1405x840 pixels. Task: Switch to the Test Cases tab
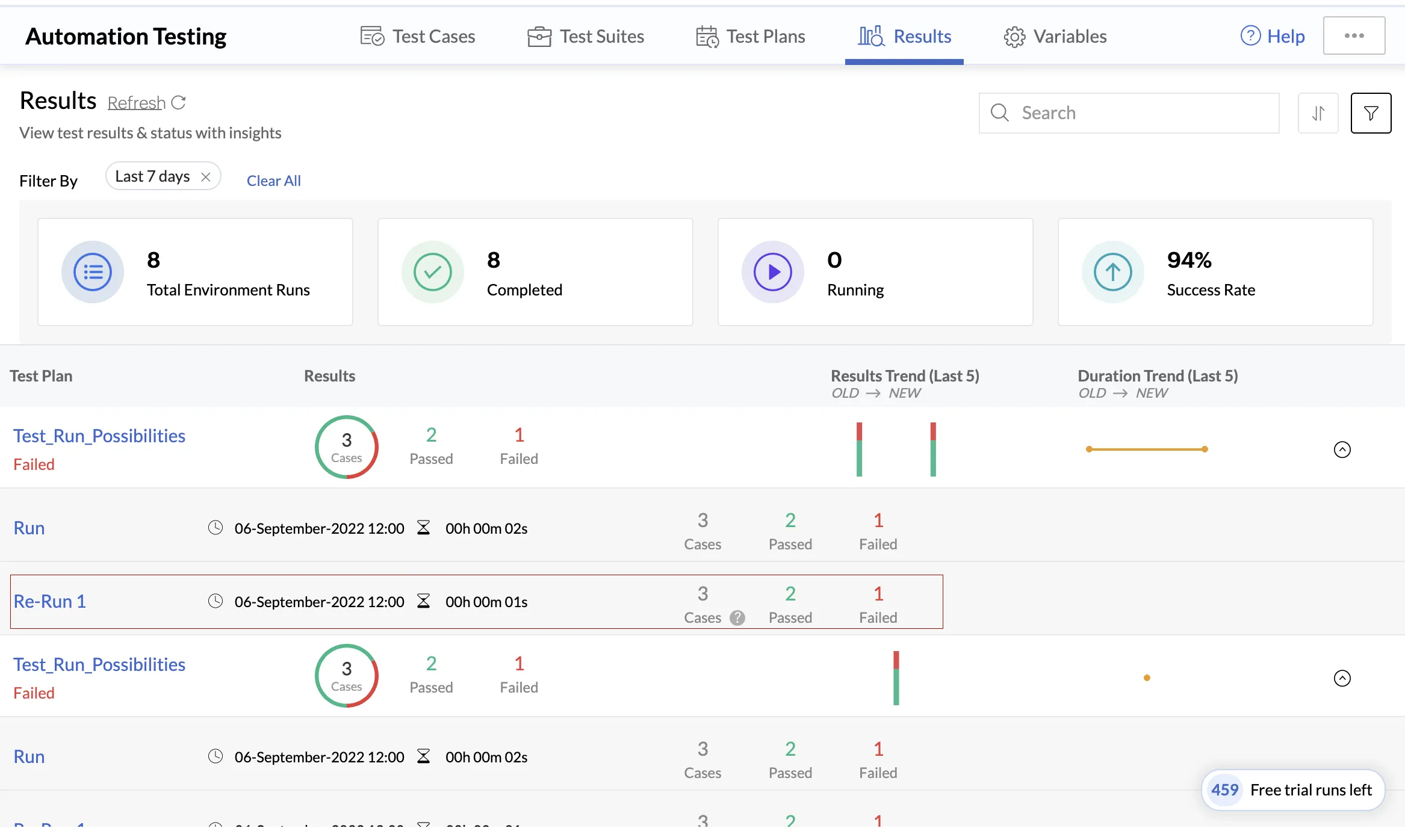418,36
